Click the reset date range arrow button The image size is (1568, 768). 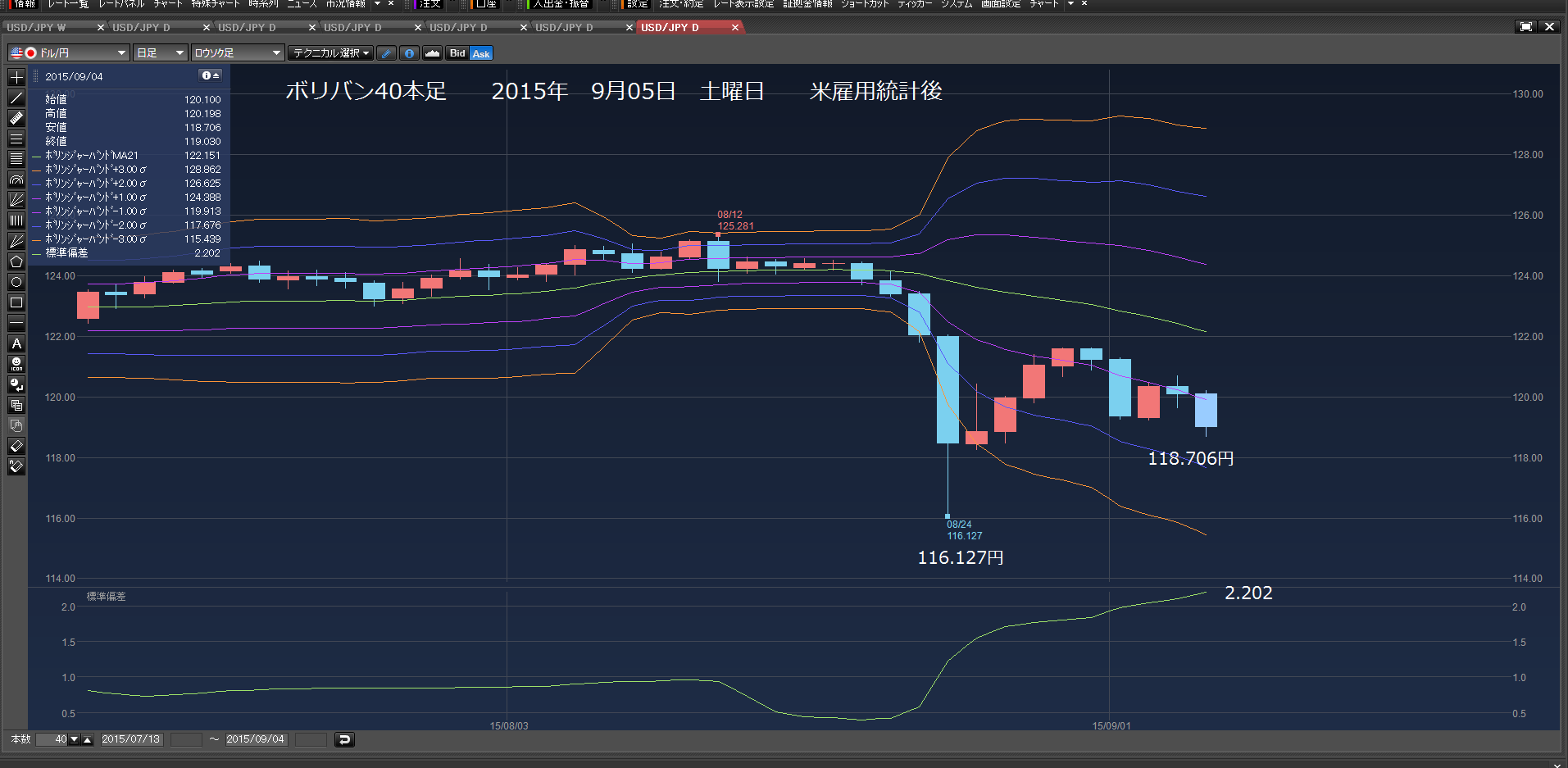[x=344, y=739]
